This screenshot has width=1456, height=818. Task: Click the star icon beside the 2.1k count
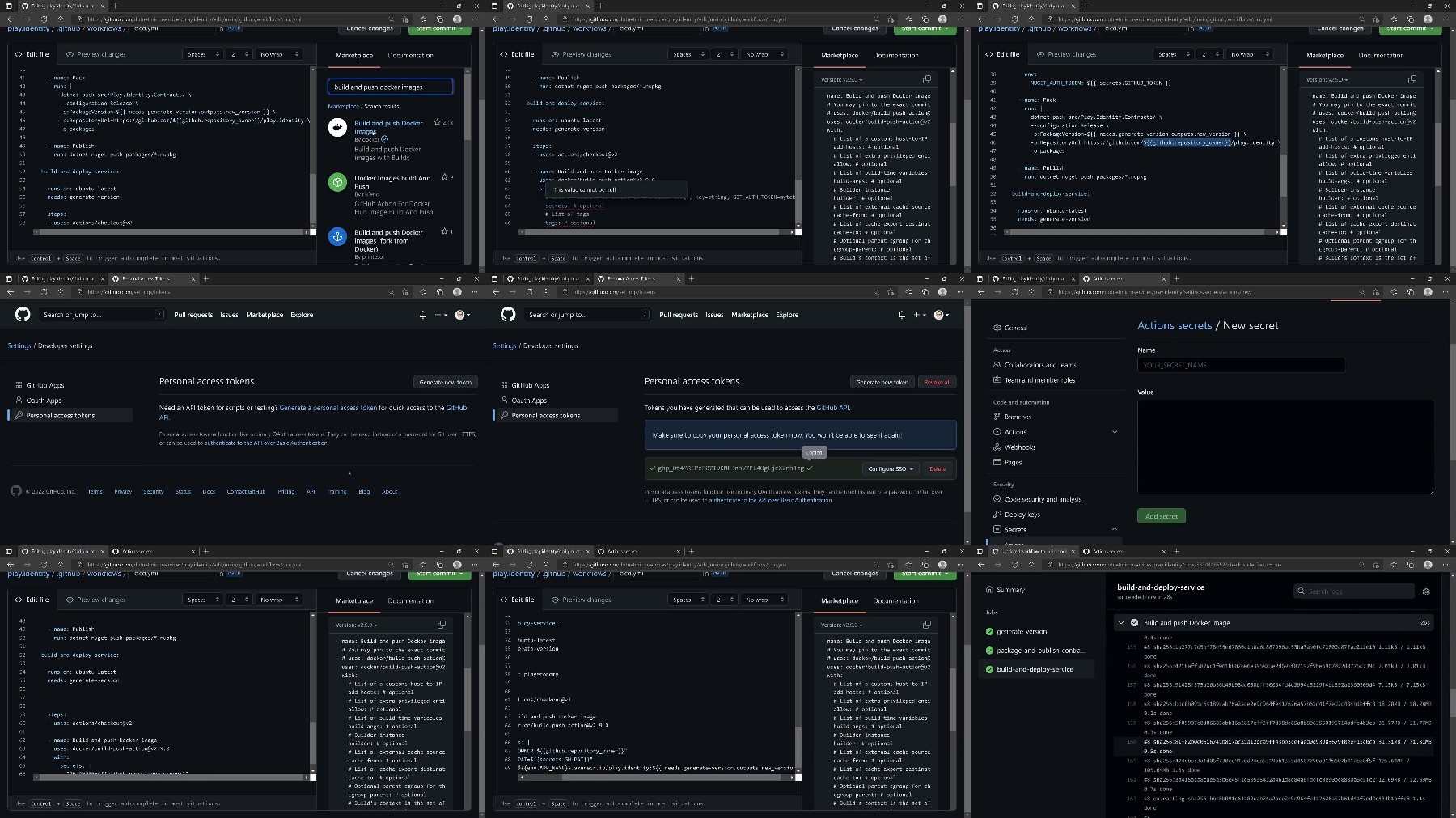[438, 122]
